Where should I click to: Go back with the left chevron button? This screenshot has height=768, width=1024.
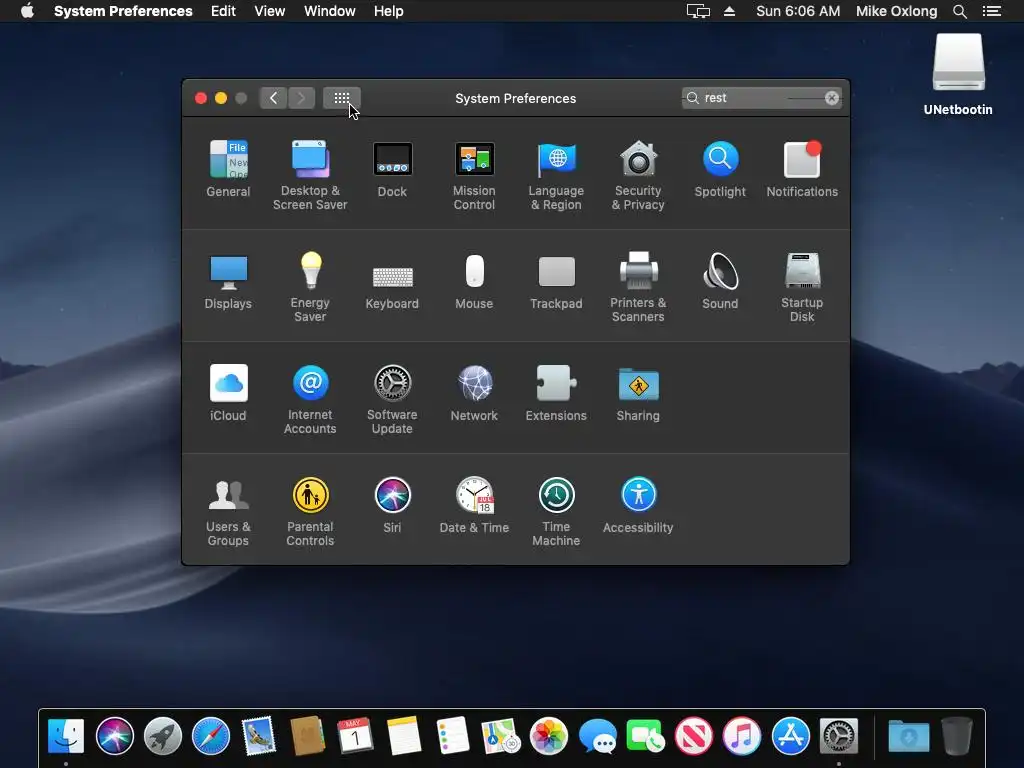273,98
